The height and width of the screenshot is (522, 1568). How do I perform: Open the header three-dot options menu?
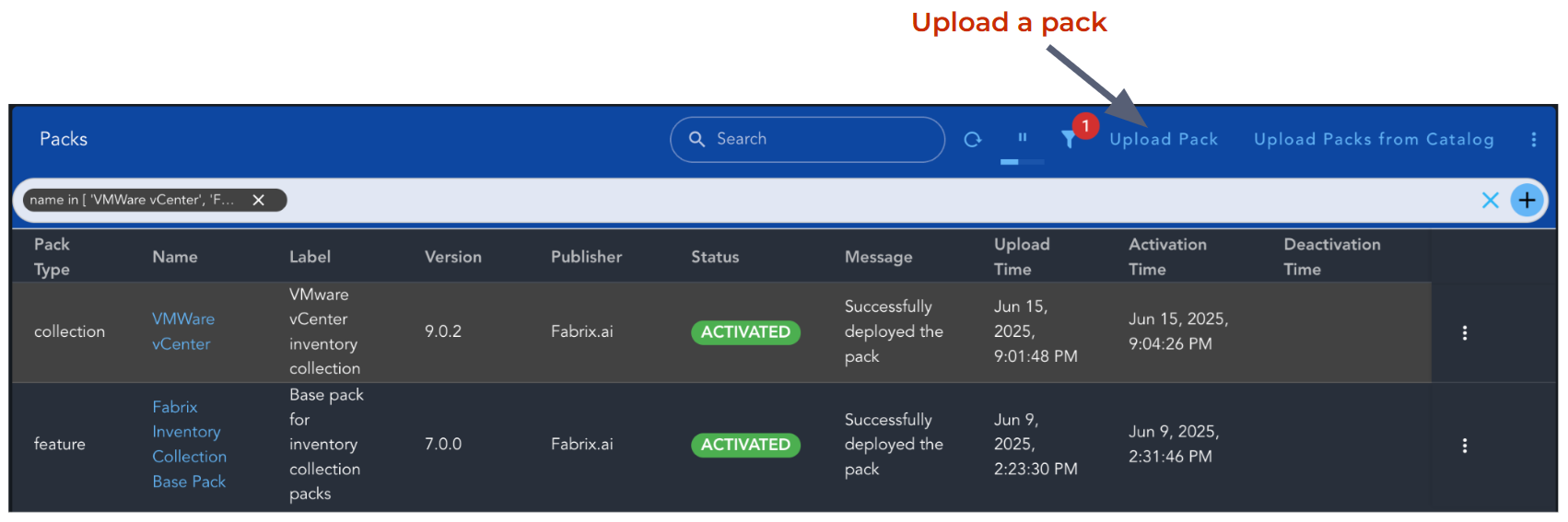click(1533, 140)
